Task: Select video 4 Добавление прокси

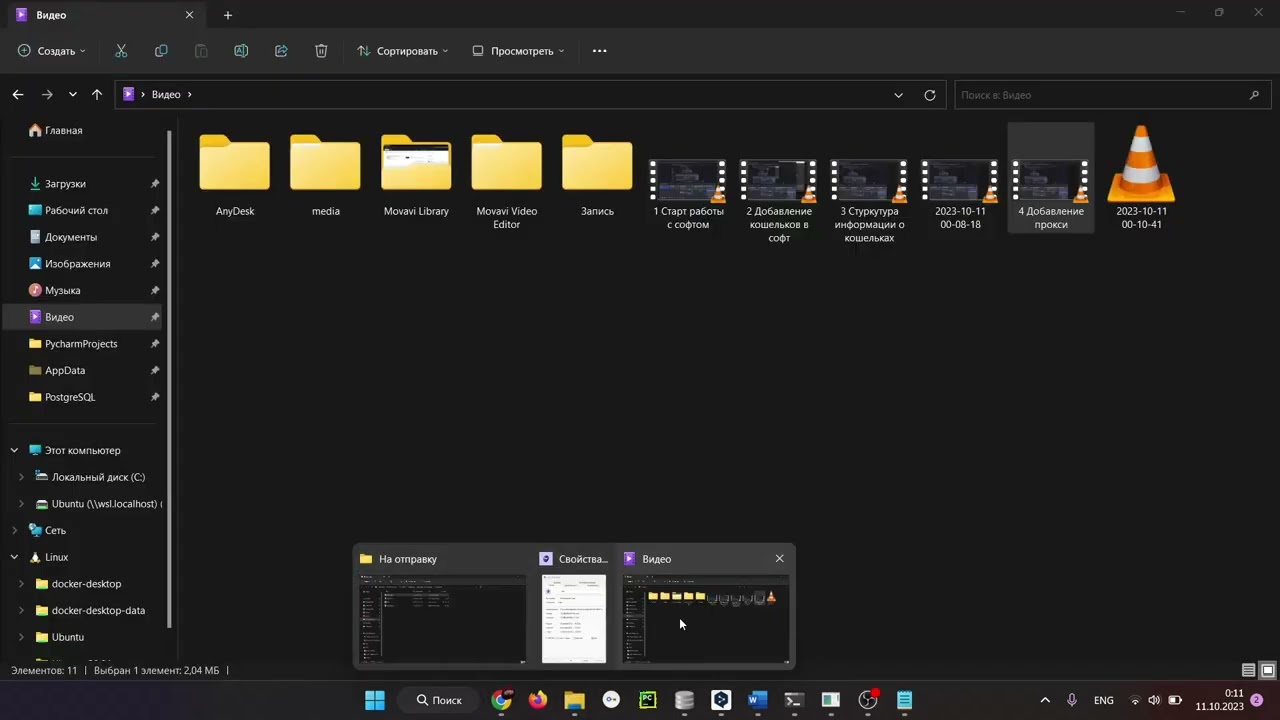Action: tap(1051, 178)
